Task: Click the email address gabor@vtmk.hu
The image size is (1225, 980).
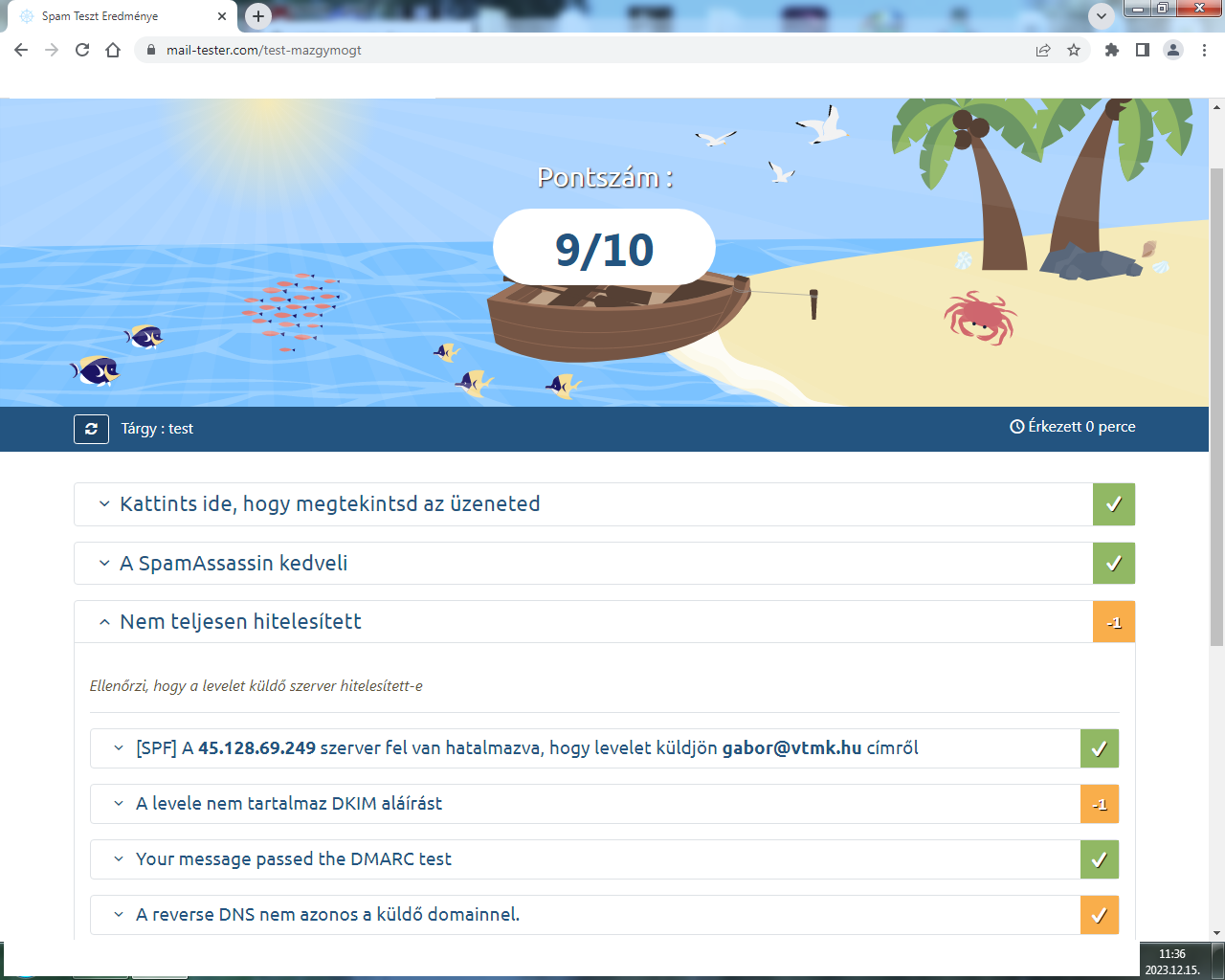Action: (x=791, y=748)
